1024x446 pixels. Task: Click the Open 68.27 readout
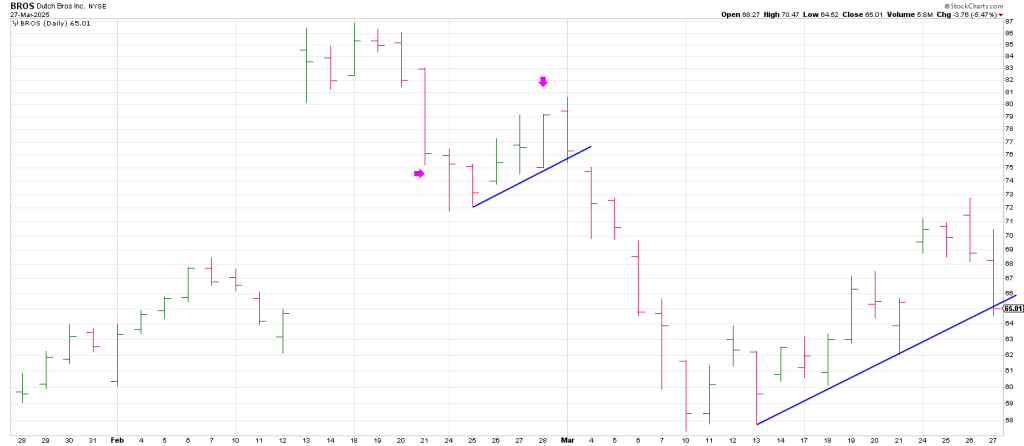click(x=740, y=15)
